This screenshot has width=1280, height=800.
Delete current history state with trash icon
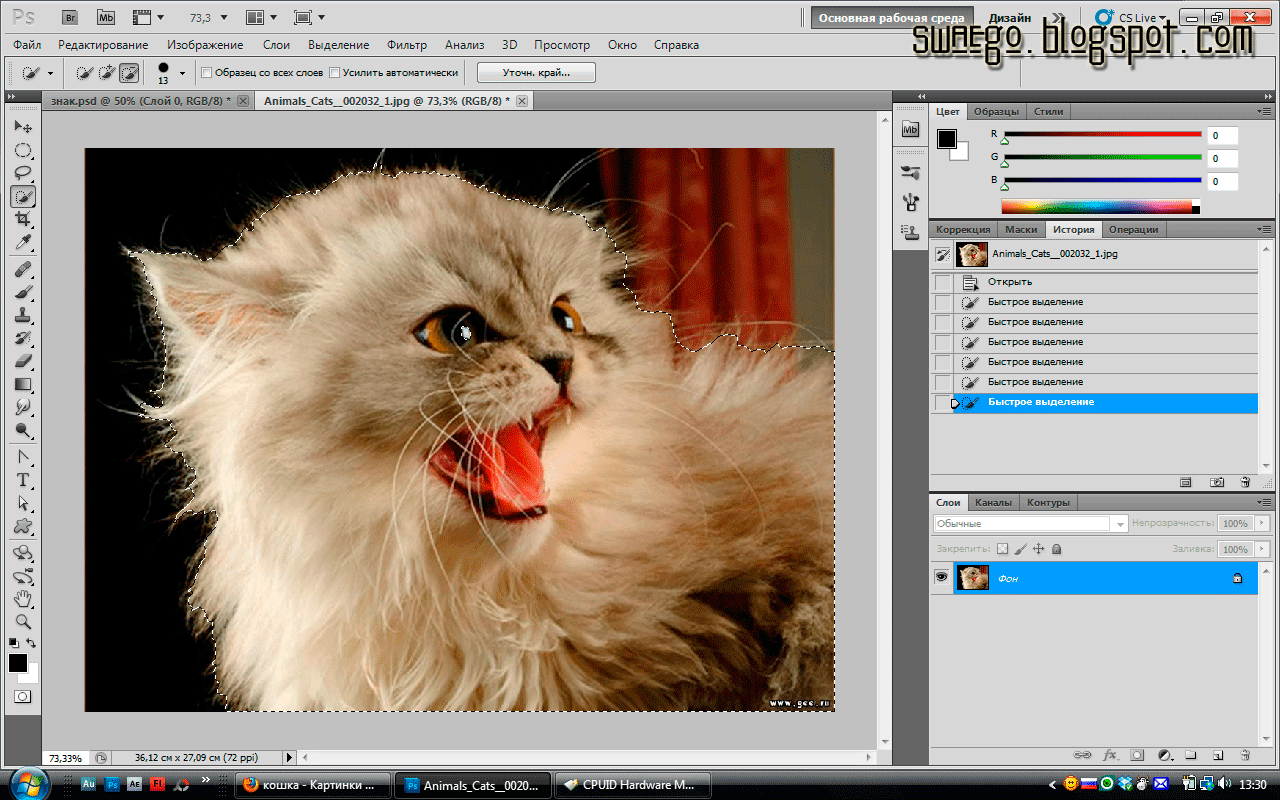pyautogui.click(x=1245, y=482)
